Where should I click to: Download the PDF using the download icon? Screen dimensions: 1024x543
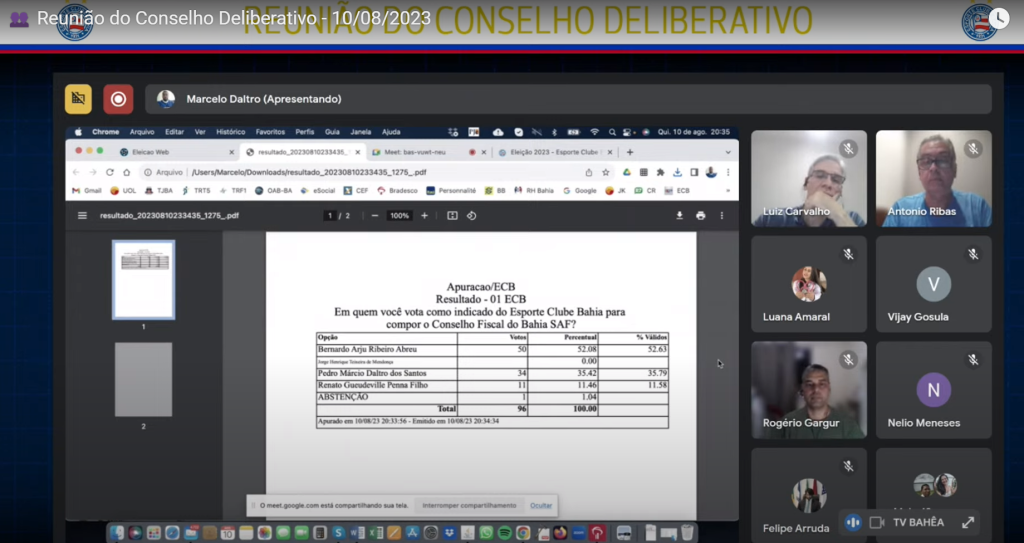(x=679, y=215)
